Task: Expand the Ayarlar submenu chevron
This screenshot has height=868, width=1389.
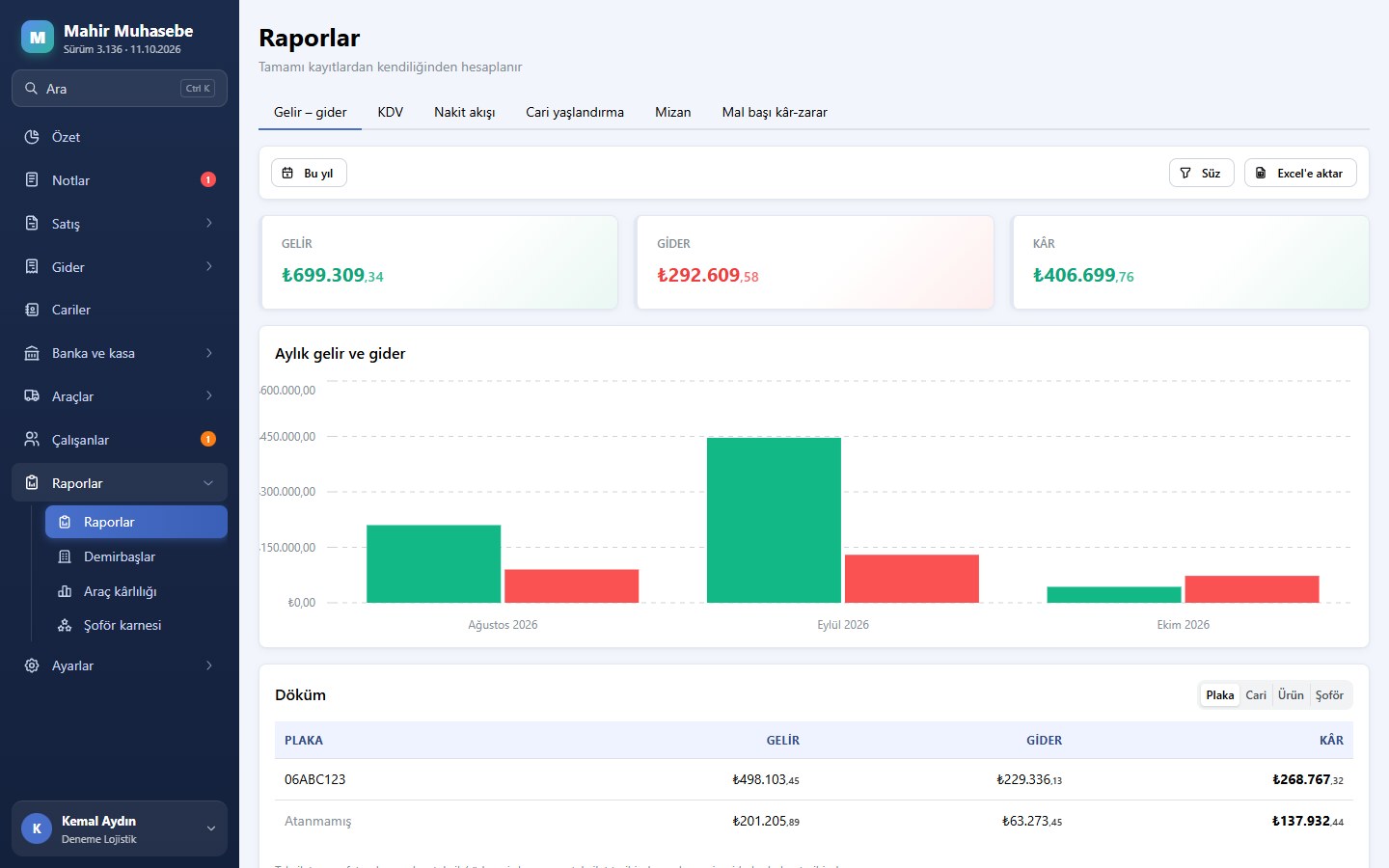Action: pos(209,665)
